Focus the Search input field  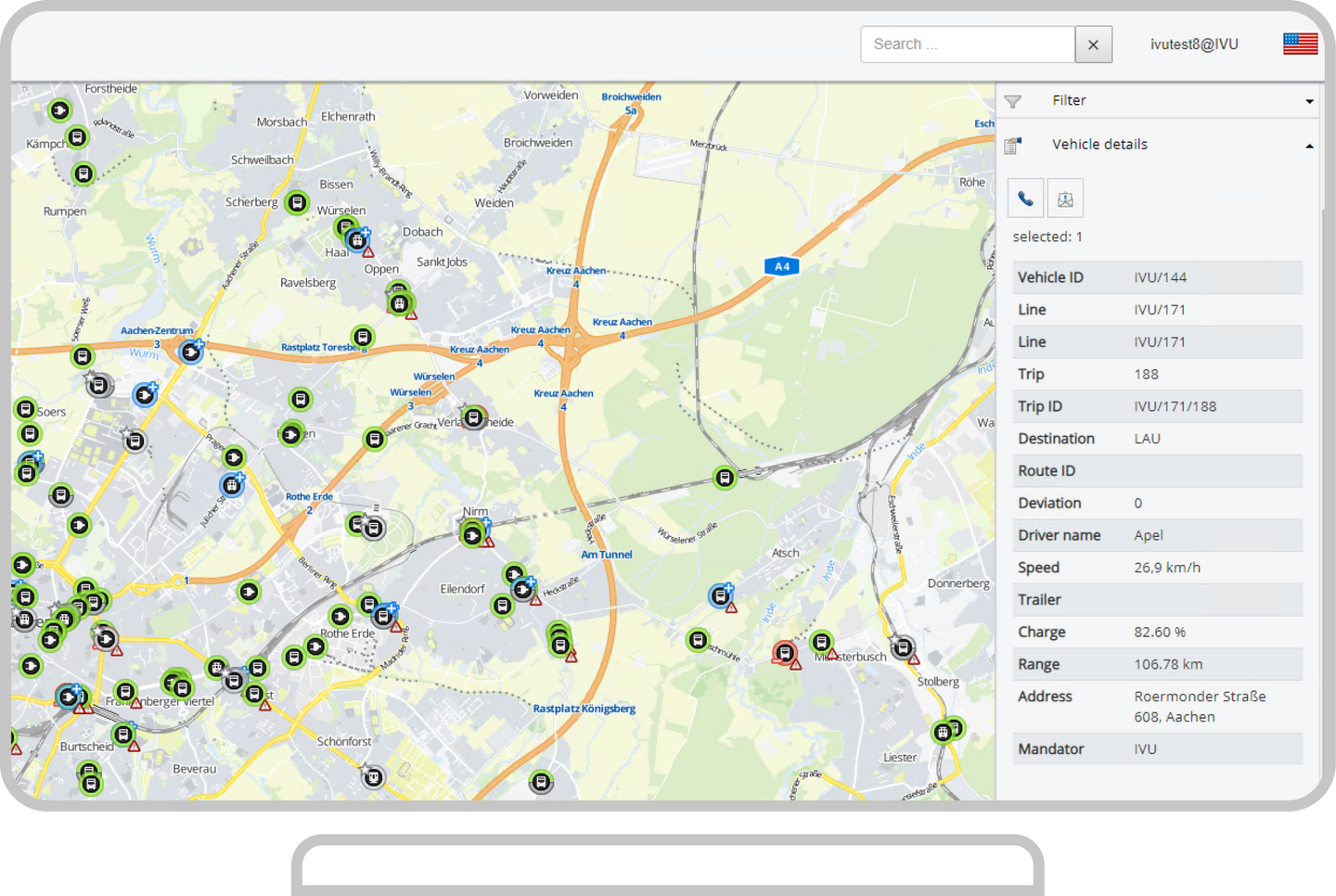tap(967, 45)
